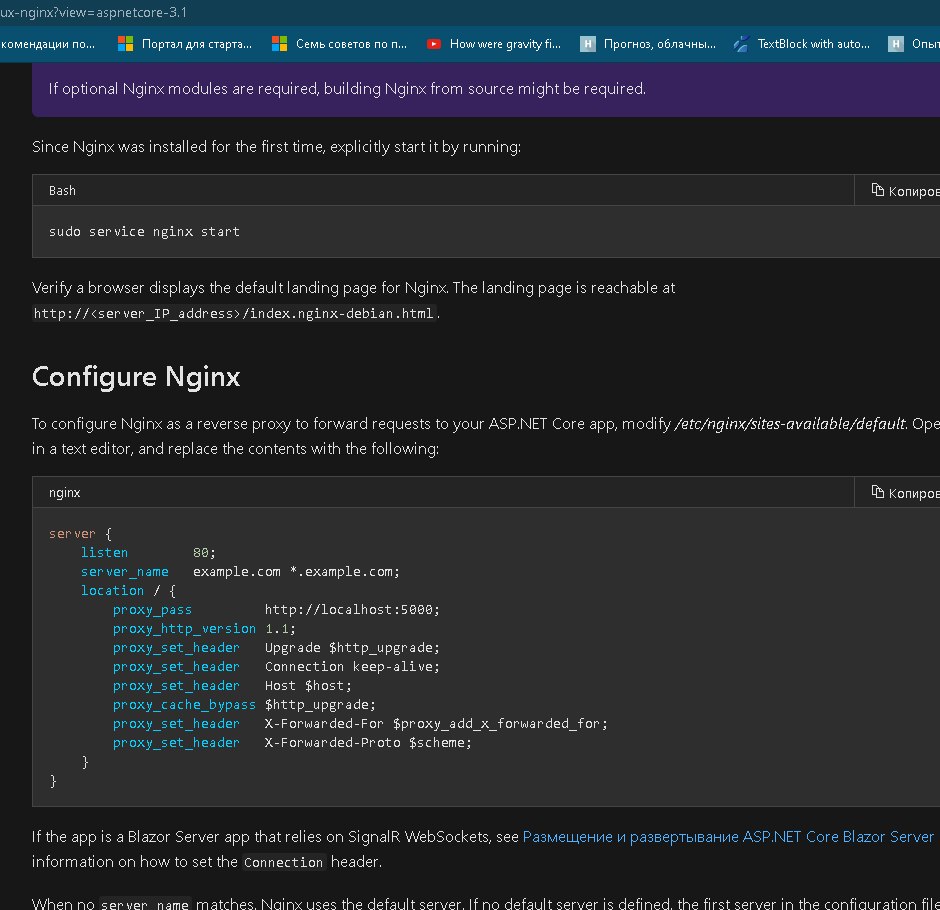Click the 'http://<server_IP_address>/index.nginx-debian.html' inline code
The image size is (940, 910).
point(234,314)
